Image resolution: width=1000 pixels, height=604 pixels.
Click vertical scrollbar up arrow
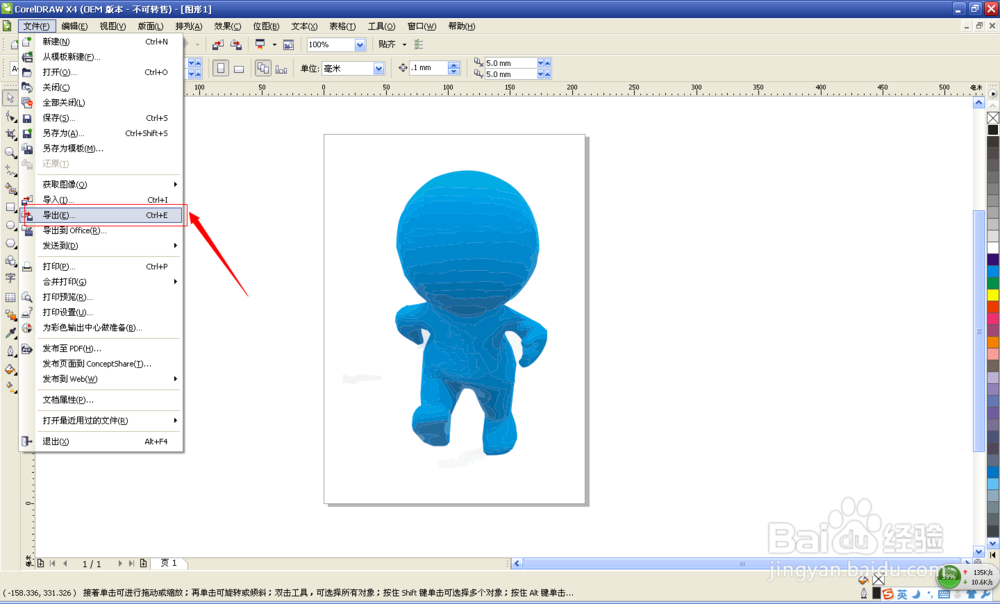(979, 103)
